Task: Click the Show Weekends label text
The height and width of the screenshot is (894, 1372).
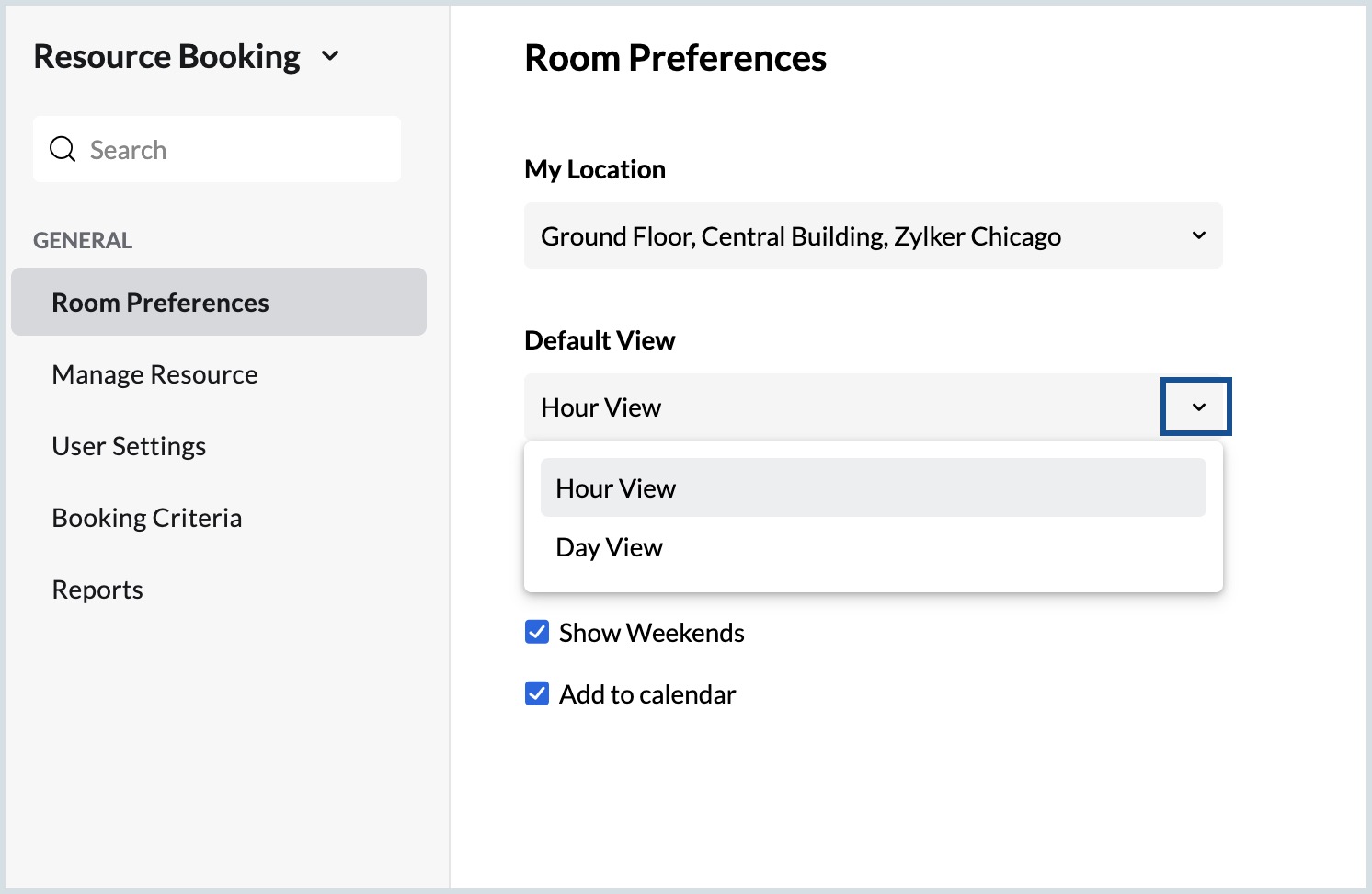Action: (651, 633)
